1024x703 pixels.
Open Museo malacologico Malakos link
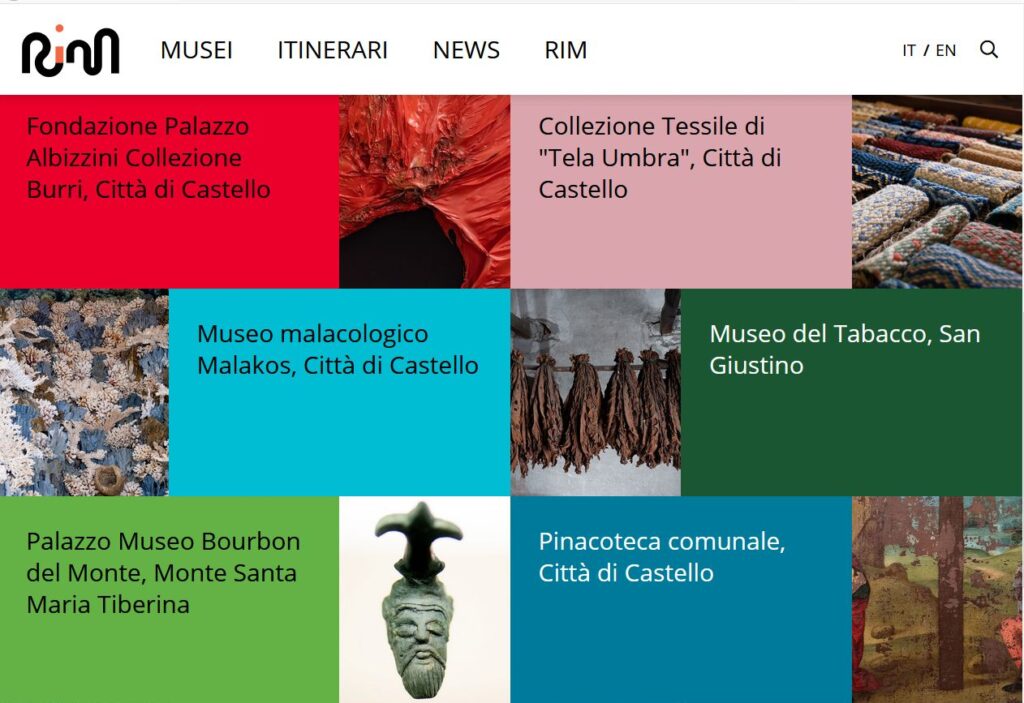(x=338, y=350)
